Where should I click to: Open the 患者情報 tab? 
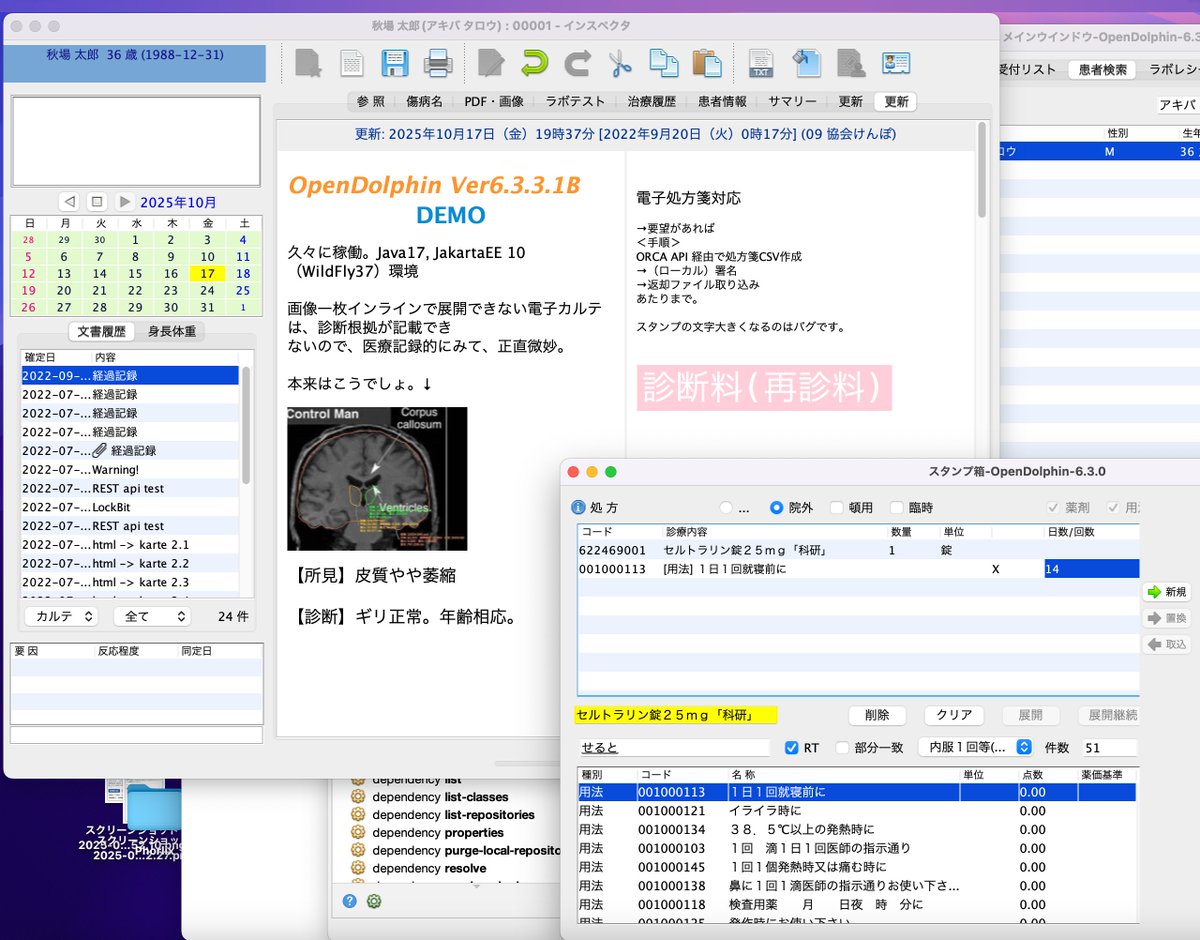coord(722,102)
